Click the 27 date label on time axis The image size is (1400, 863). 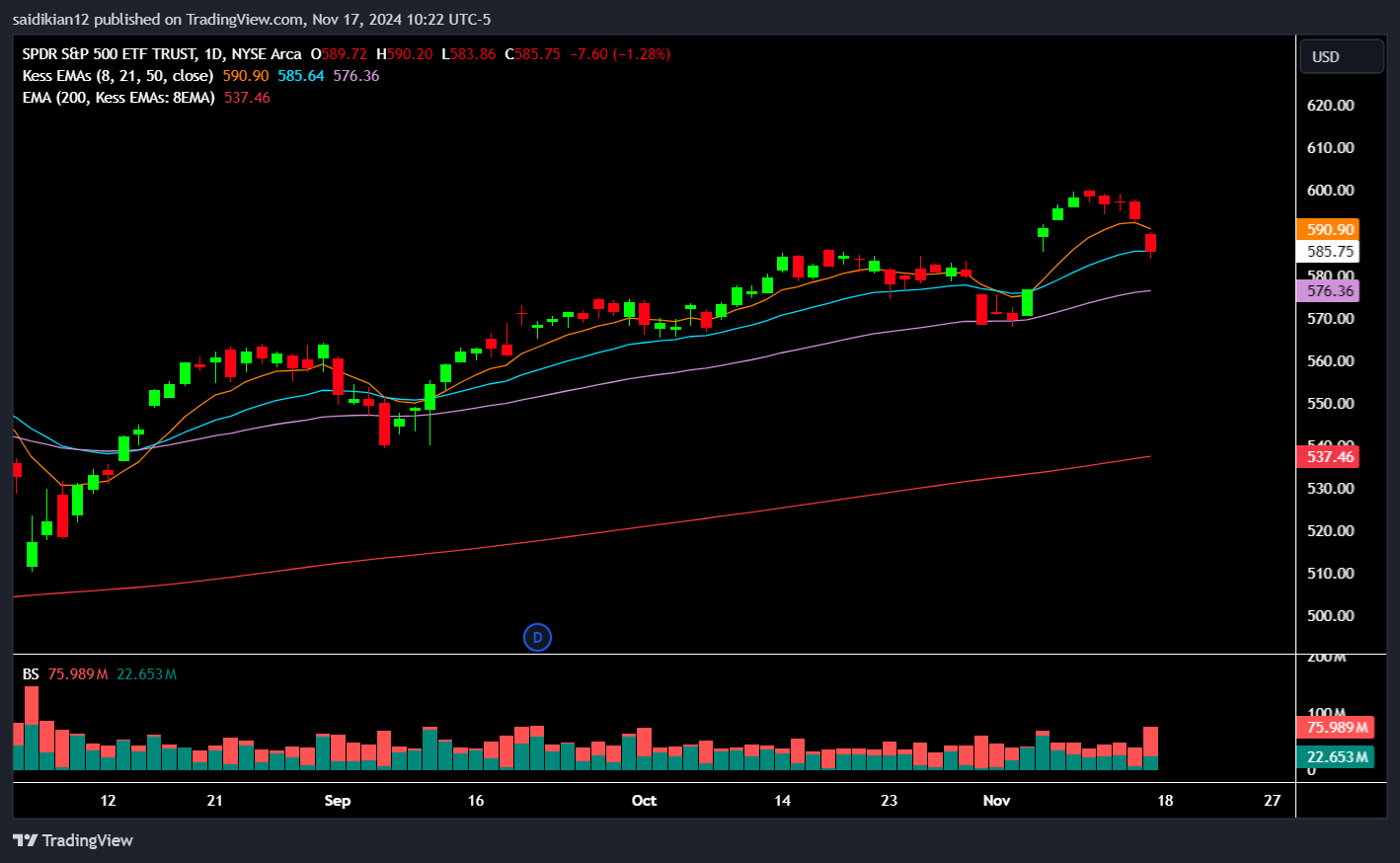[x=1272, y=800]
